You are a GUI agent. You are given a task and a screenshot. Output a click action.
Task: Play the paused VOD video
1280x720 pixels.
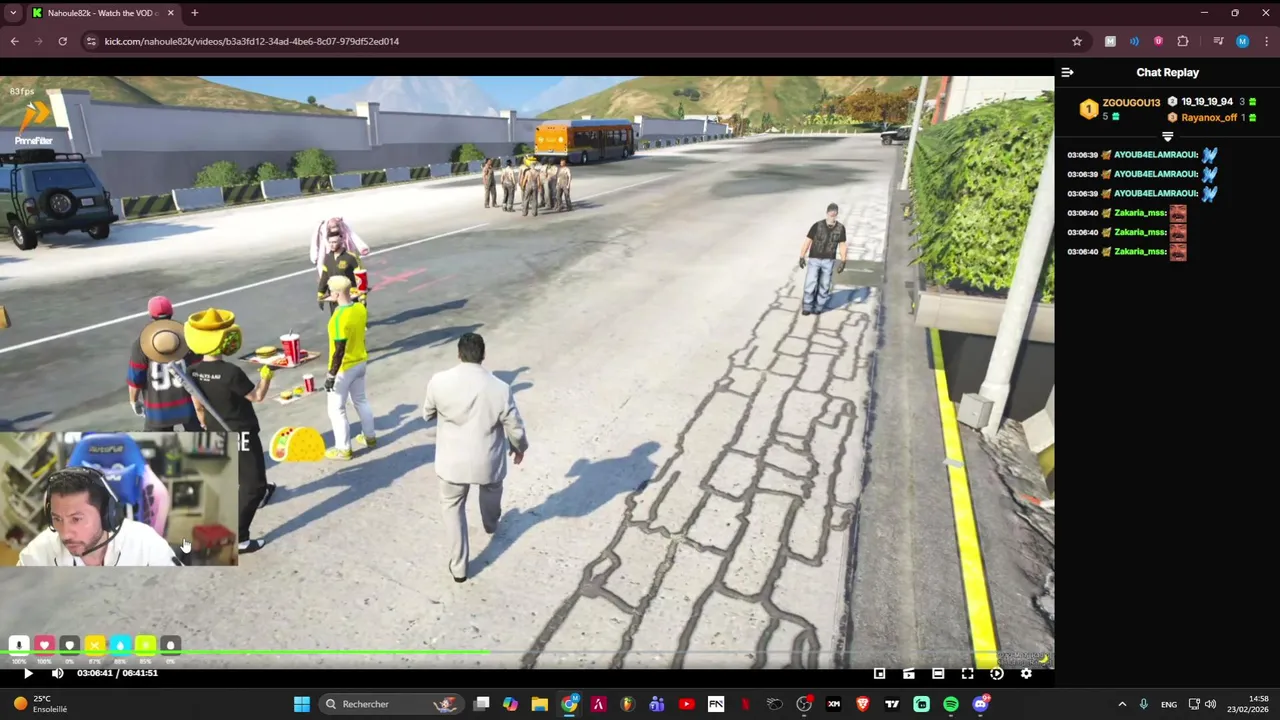click(x=28, y=674)
